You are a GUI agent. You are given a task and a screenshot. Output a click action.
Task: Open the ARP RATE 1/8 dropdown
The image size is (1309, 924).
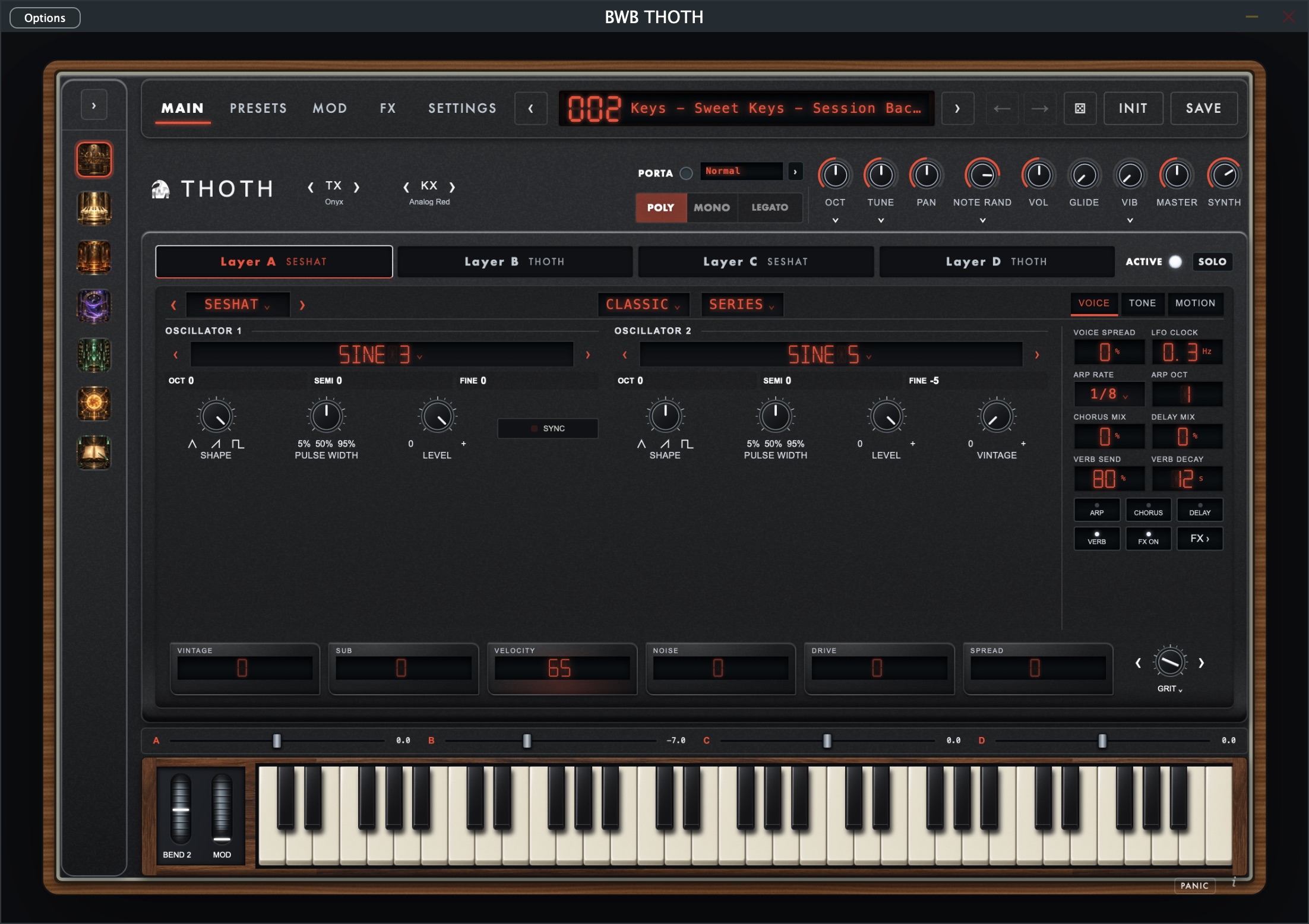[1108, 394]
